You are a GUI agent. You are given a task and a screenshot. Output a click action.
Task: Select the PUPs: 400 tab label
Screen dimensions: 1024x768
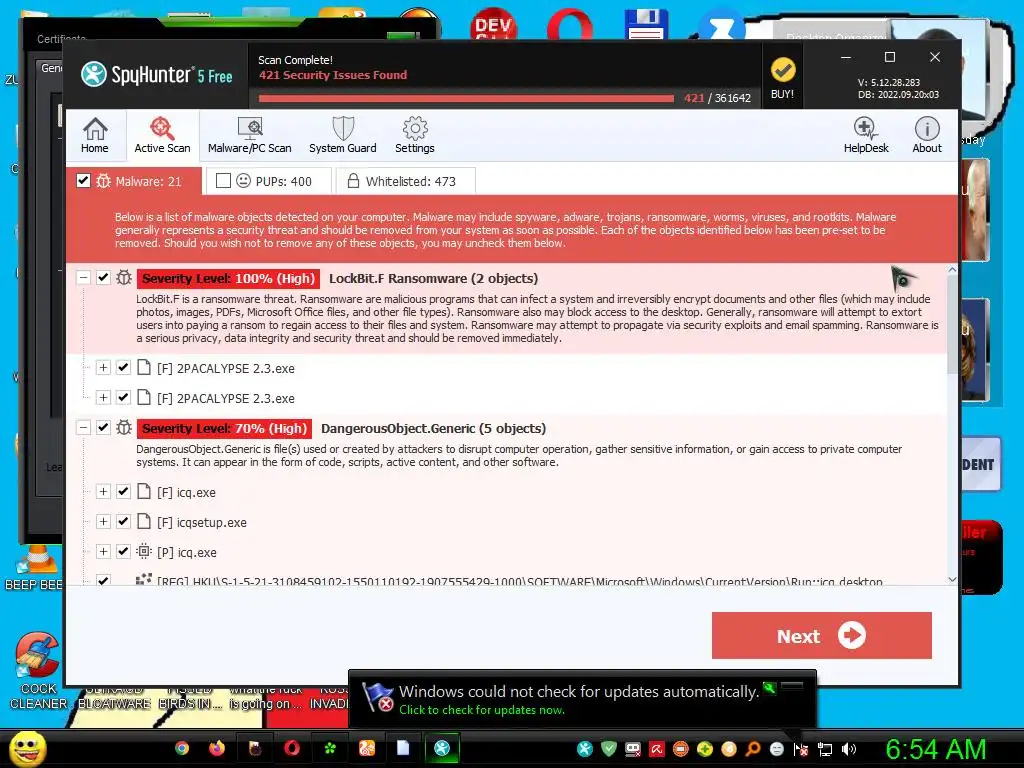click(x=283, y=182)
